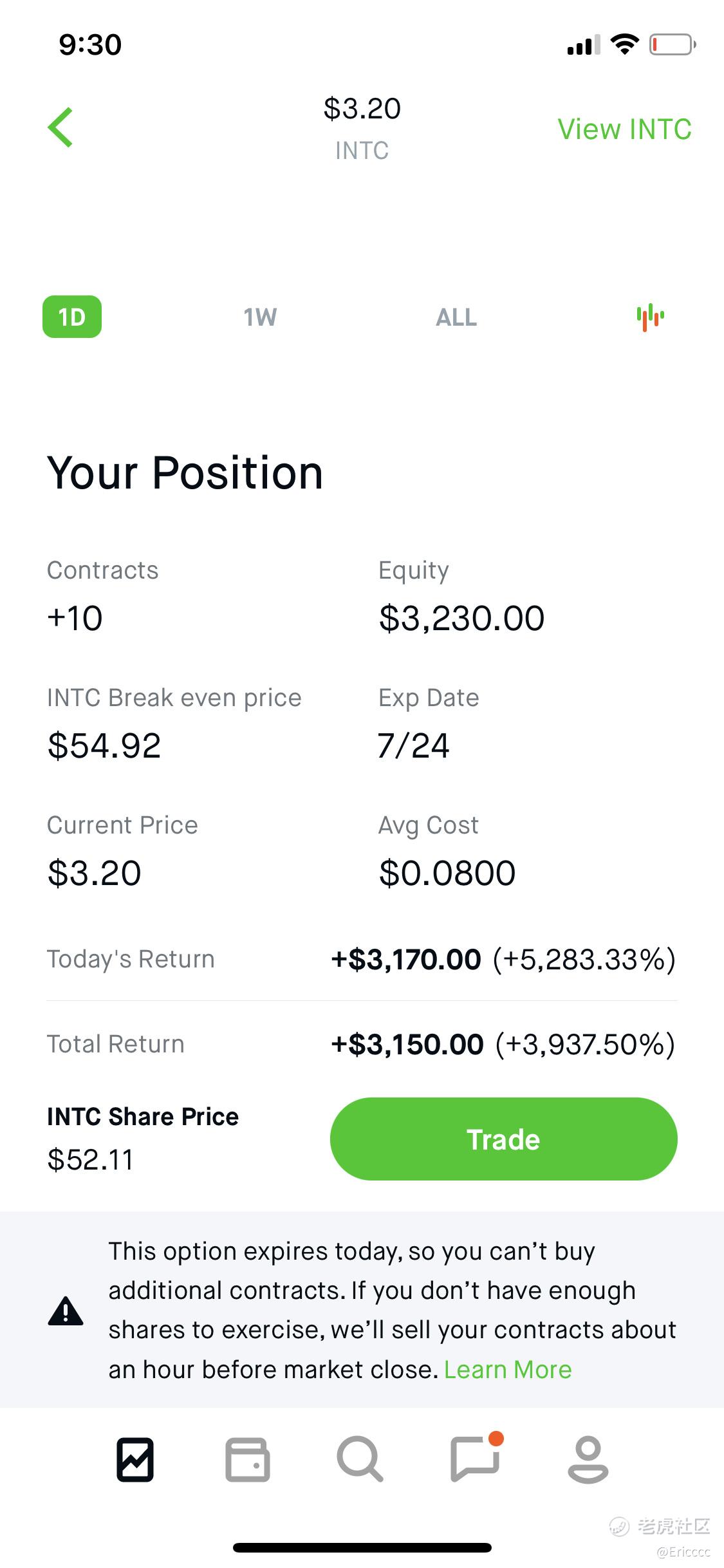Screen dimensions: 724x1568
Task: Tap the iOS home indicator bar
Action: tap(362, 1547)
